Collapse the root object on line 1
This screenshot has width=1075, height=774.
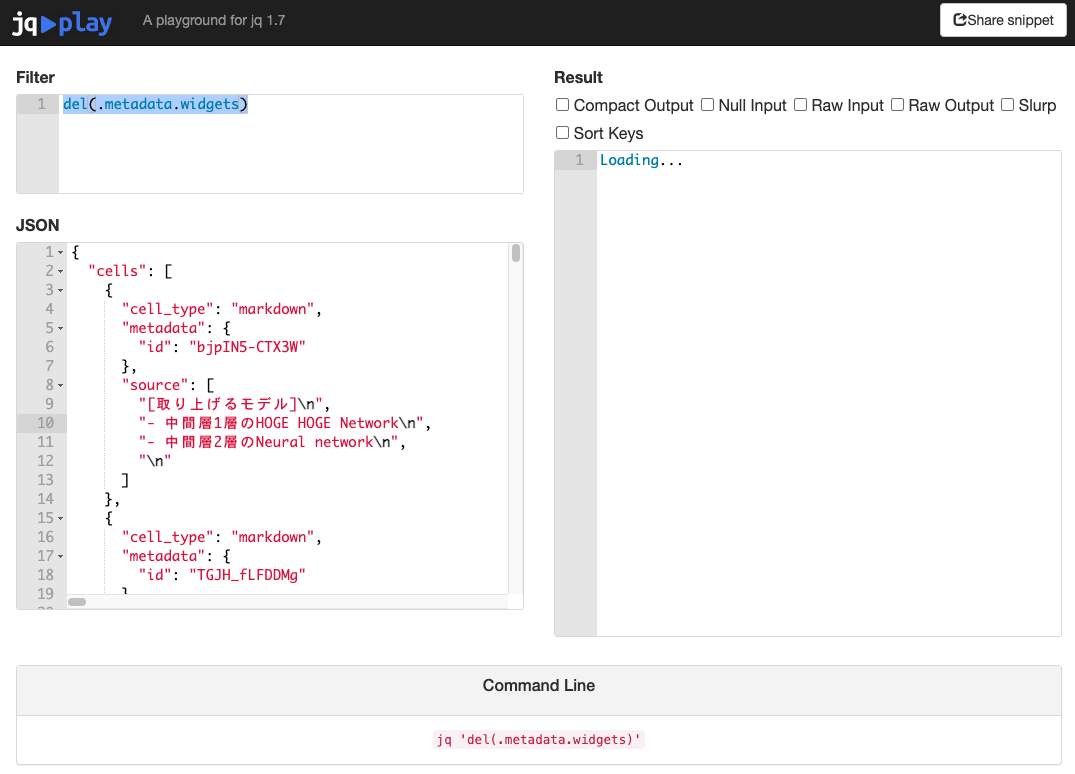[x=60, y=252]
